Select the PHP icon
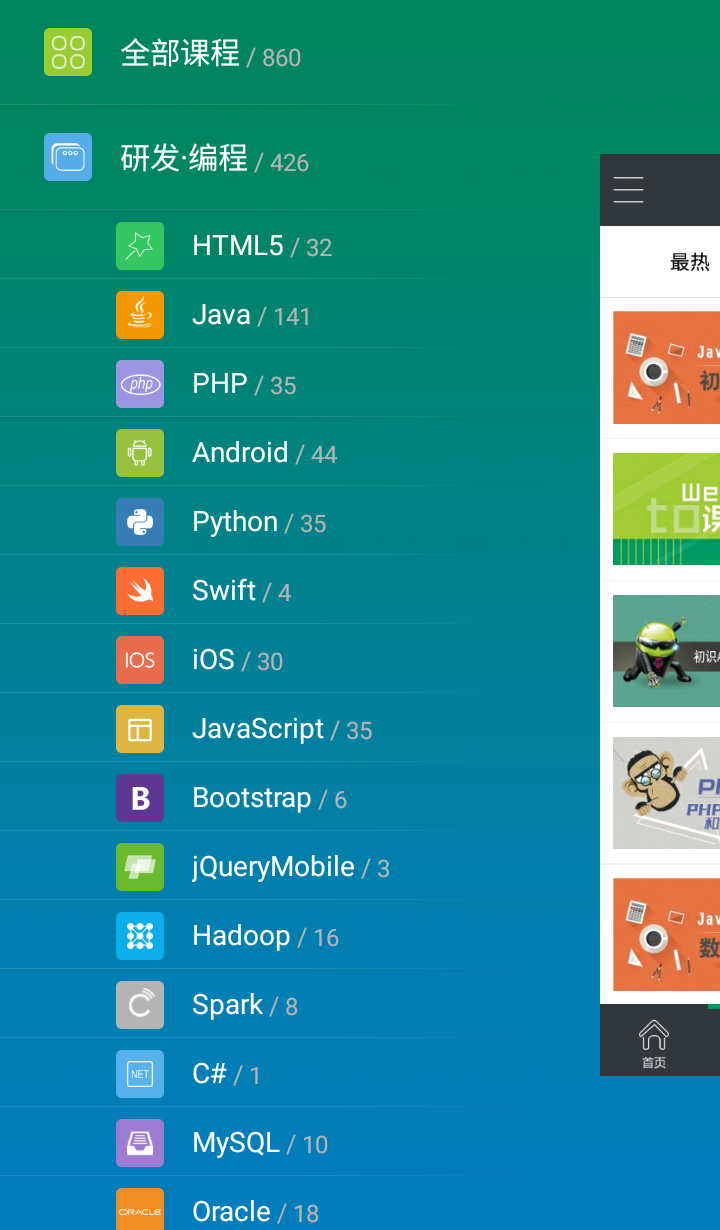The height and width of the screenshot is (1230, 720). tap(140, 384)
